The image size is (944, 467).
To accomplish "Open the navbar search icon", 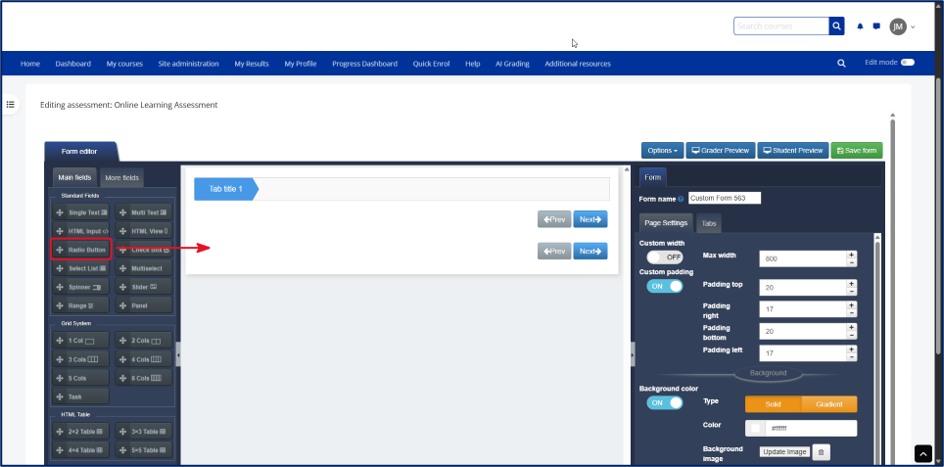I will (x=841, y=63).
